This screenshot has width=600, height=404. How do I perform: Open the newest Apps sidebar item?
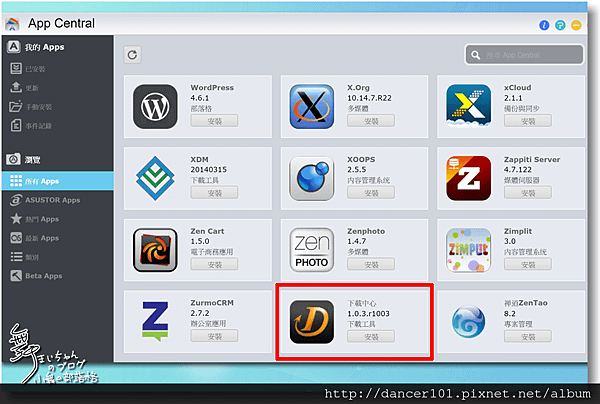(x=58, y=238)
